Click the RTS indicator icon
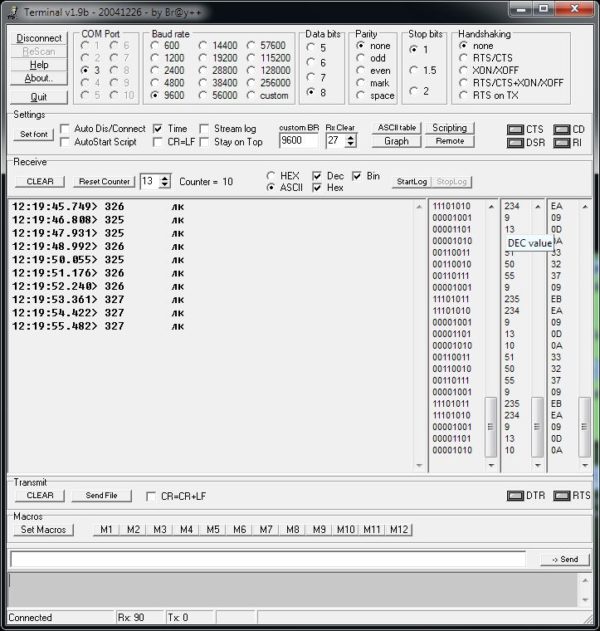600x631 pixels. pyautogui.click(x=561, y=495)
